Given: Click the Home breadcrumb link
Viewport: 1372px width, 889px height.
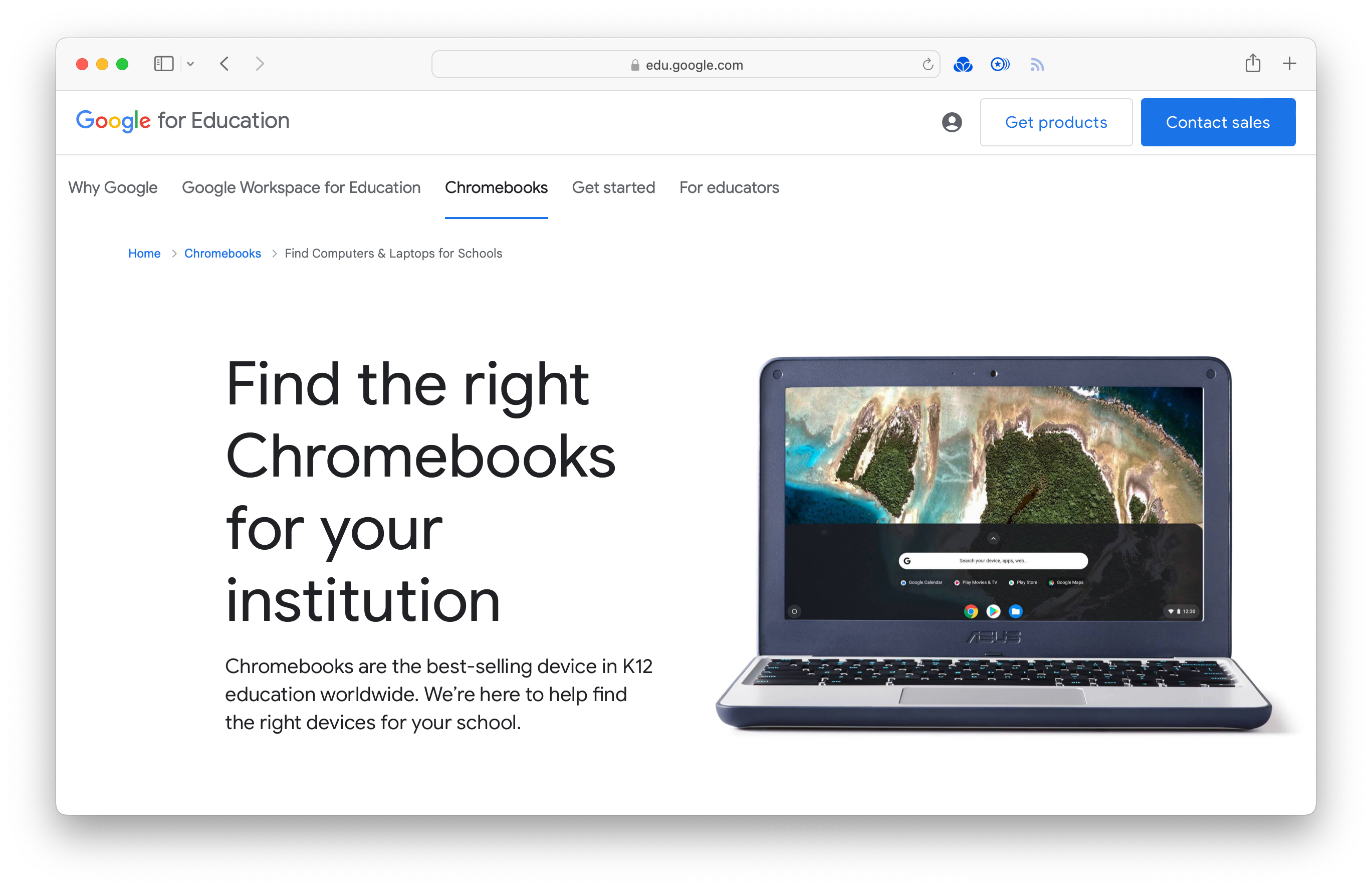Looking at the screenshot, I should coord(144,253).
